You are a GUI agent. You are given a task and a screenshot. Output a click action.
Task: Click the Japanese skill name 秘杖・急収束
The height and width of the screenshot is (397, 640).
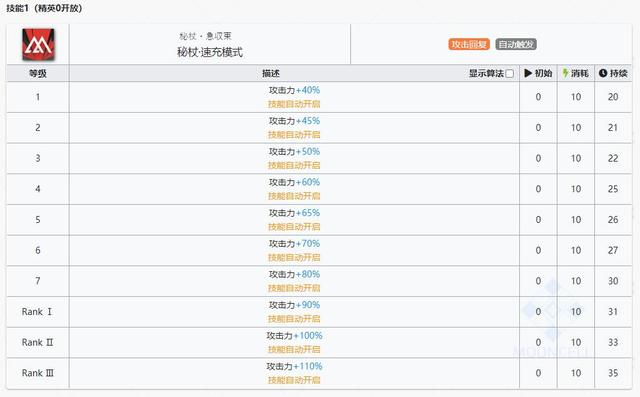[x=205, y=36]
